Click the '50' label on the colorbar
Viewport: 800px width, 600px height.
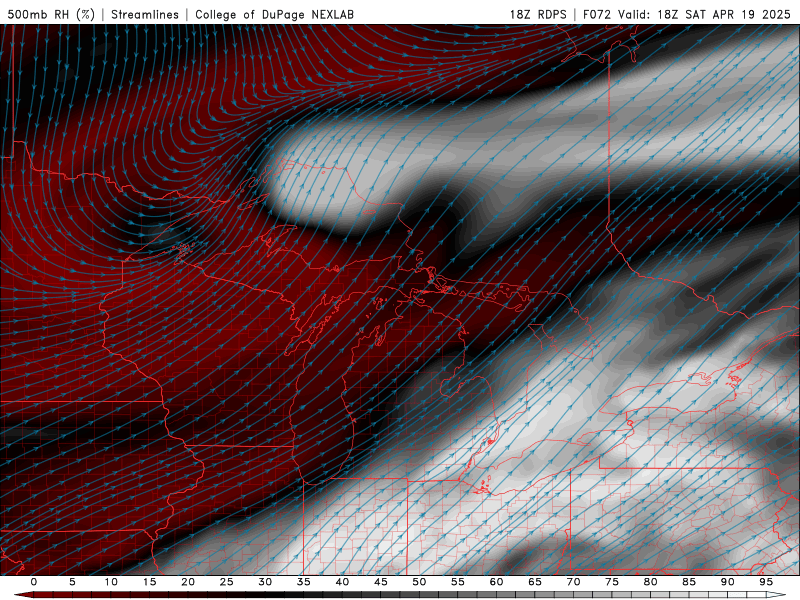pos(419,582)
